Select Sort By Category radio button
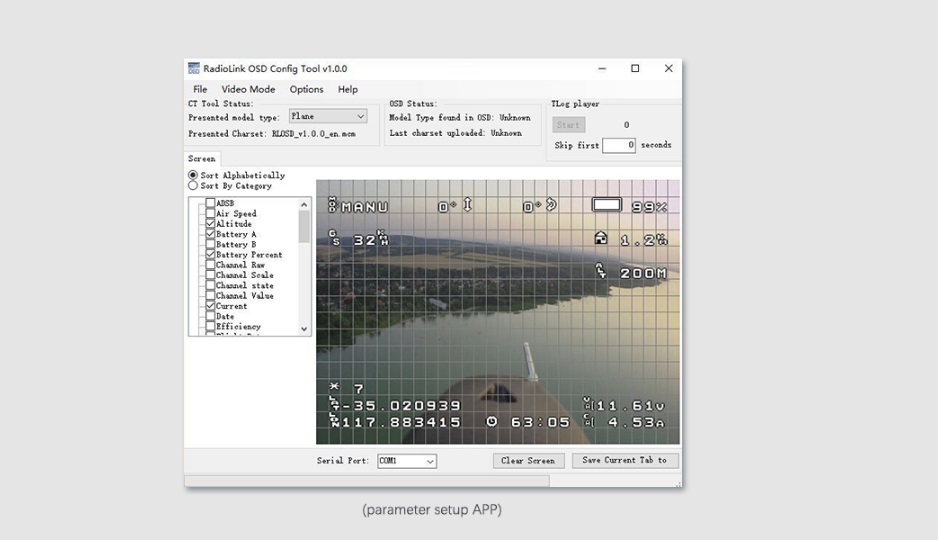 [x=193, y=186]
